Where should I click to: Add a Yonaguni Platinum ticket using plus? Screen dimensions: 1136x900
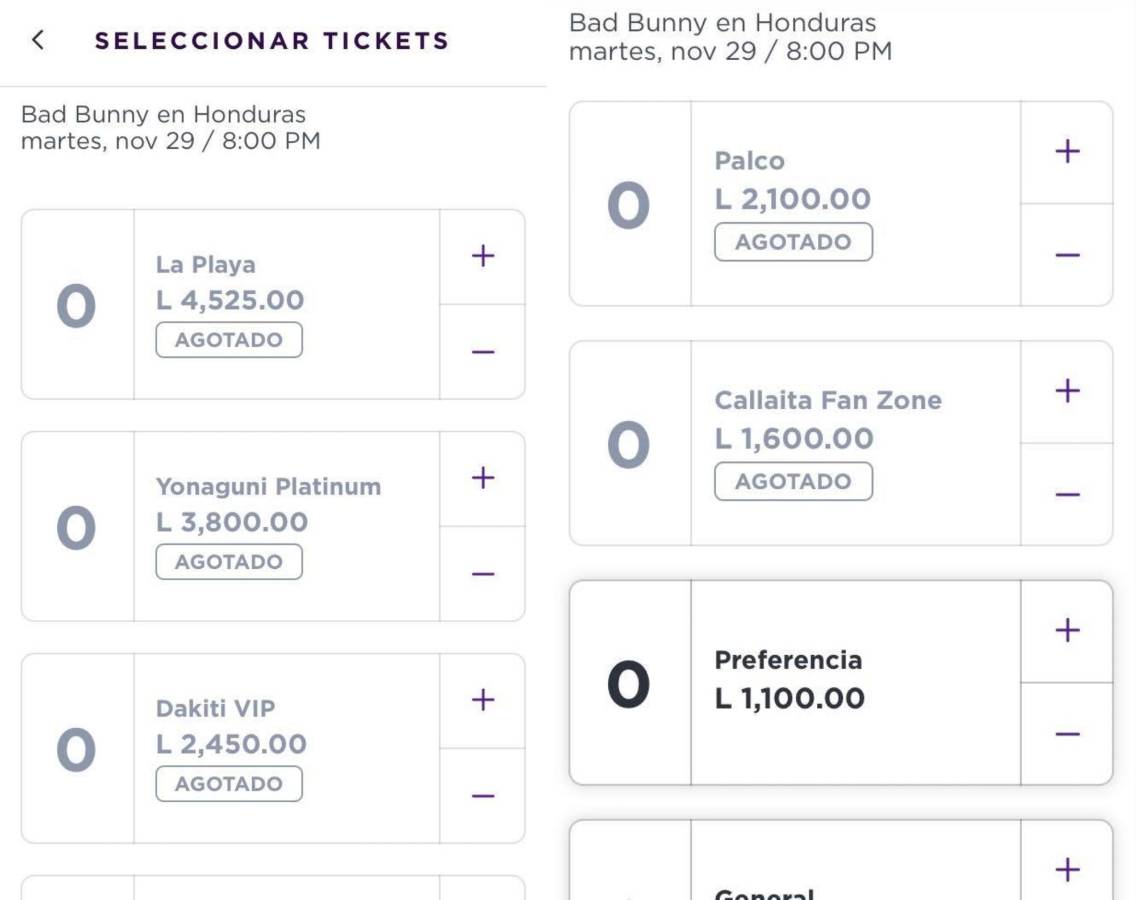point(483,479)
